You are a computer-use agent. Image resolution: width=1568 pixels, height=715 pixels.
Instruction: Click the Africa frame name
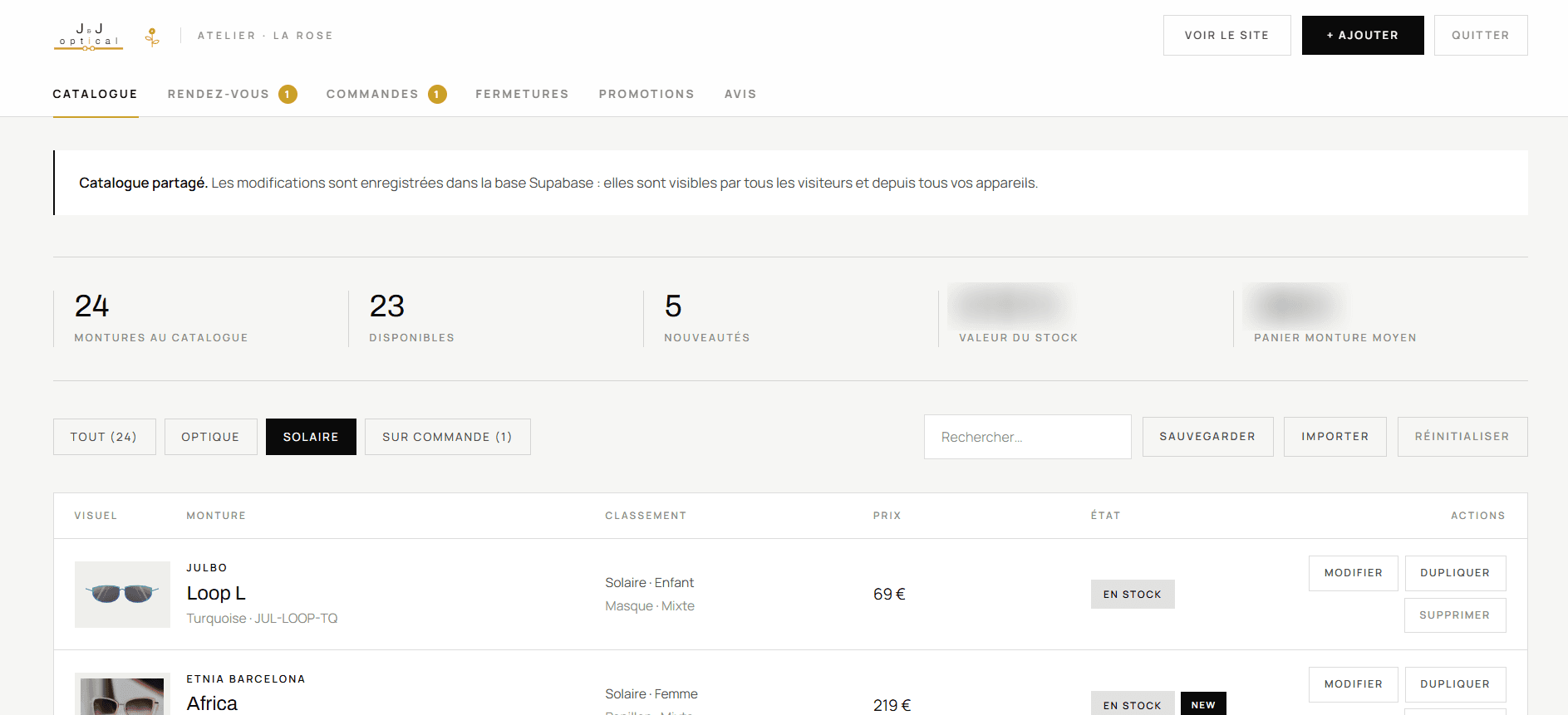(212, 703)
